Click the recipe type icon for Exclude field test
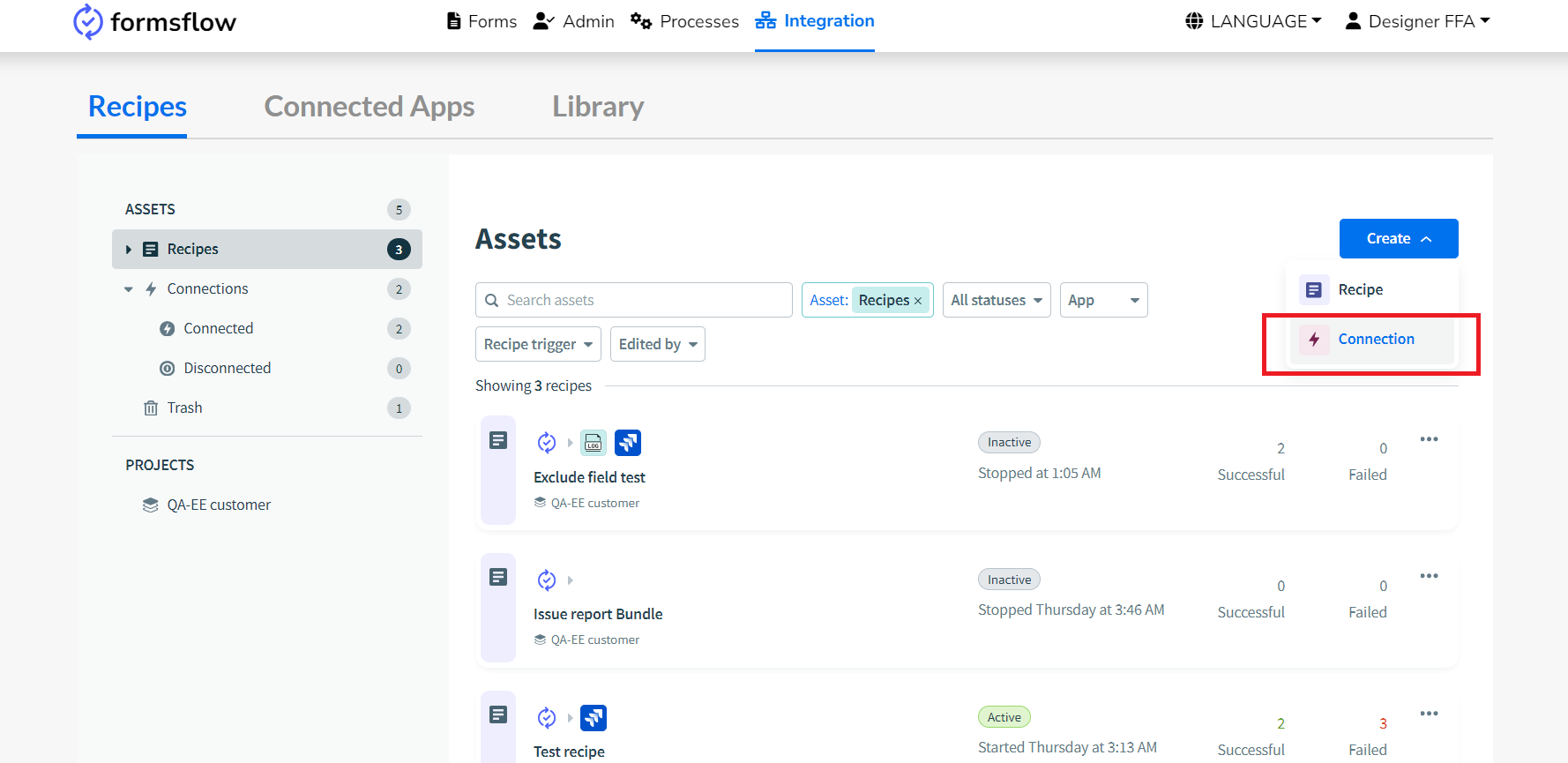 pyautogui.click(x=498, y=440)
